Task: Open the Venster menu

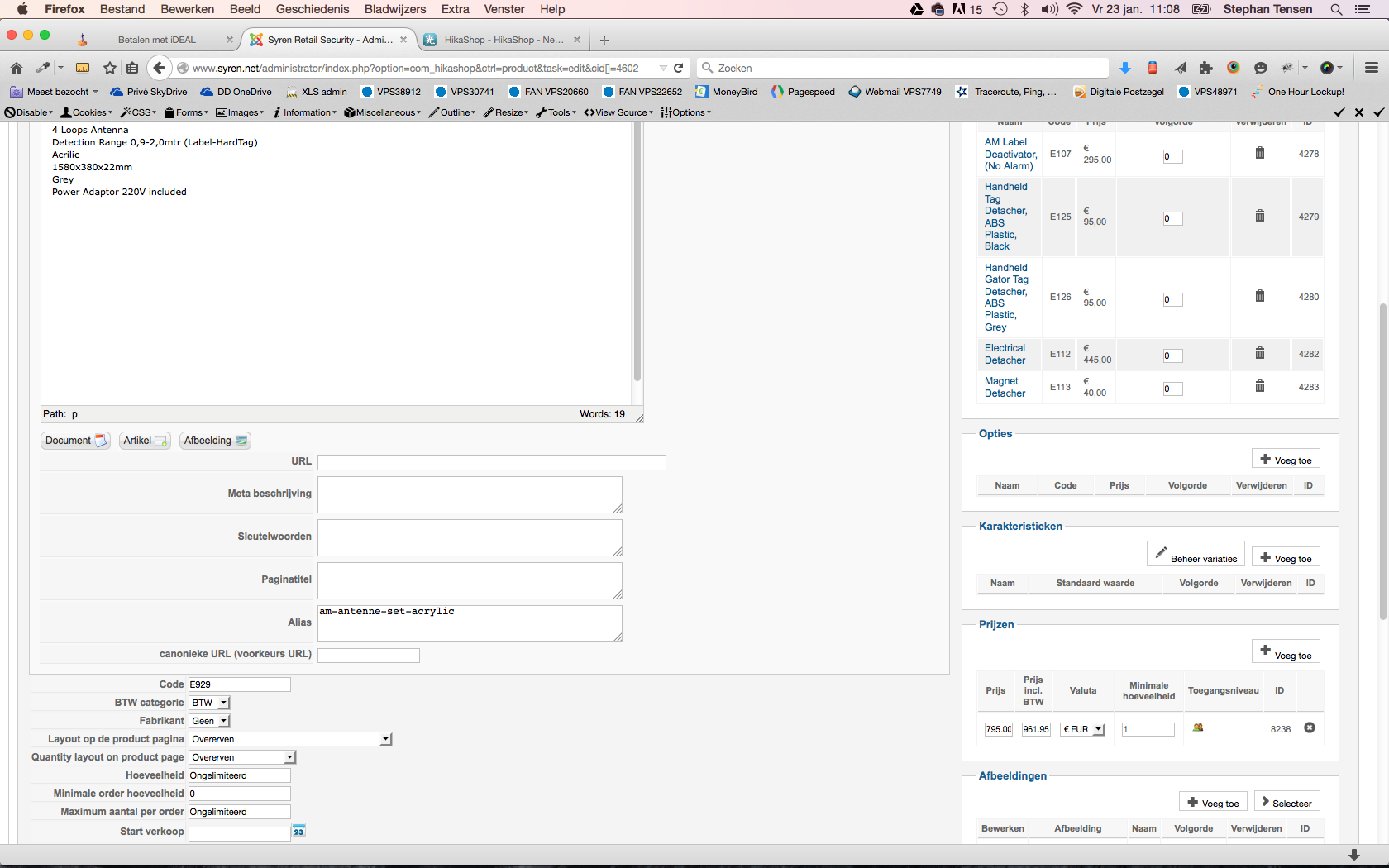Action: coord(504,9)
